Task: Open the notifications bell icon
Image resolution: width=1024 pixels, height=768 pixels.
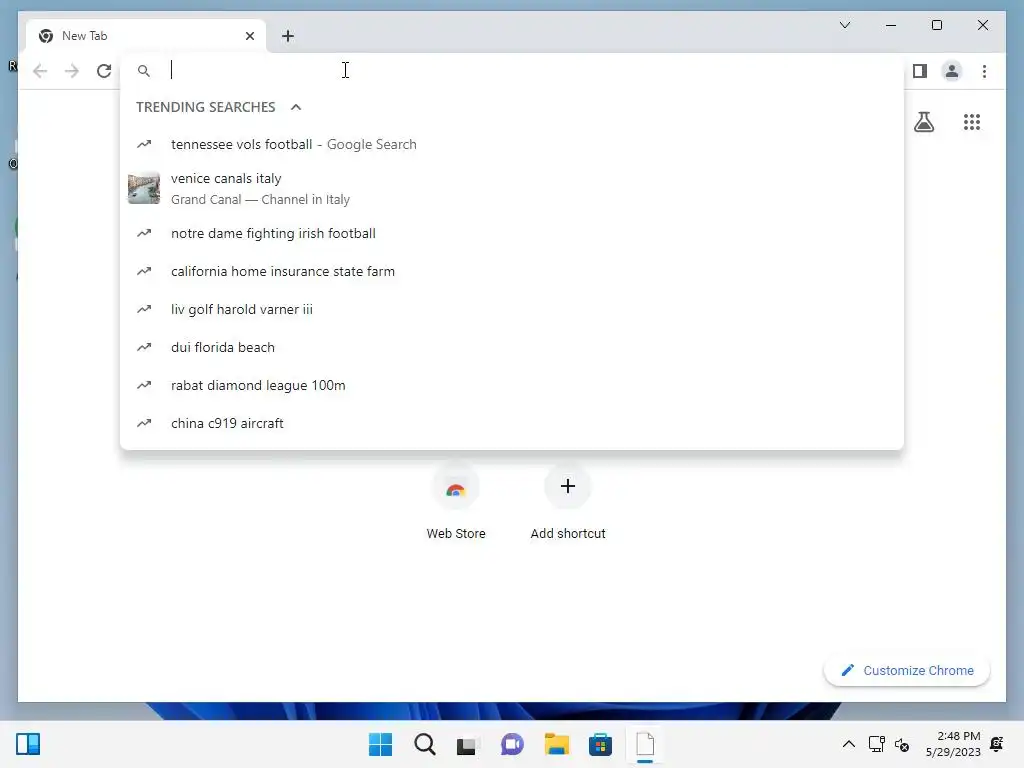Action: (x=997, y=744)
